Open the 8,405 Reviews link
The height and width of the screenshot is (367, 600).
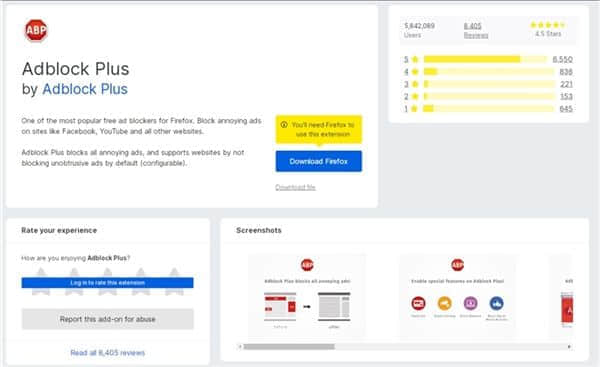tap(476, 30)
